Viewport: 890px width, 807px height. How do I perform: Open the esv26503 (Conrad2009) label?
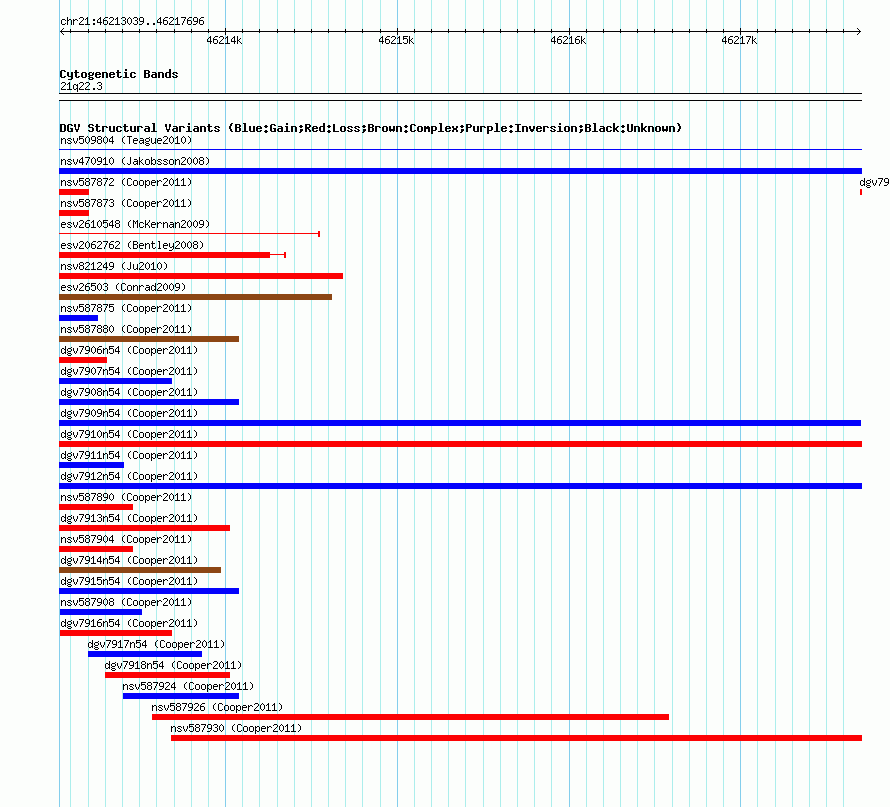tap(123, 287)
